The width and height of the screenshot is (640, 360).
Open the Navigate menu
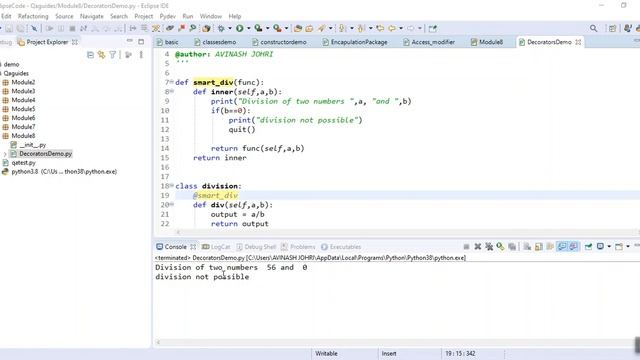(x=91, y=16)
